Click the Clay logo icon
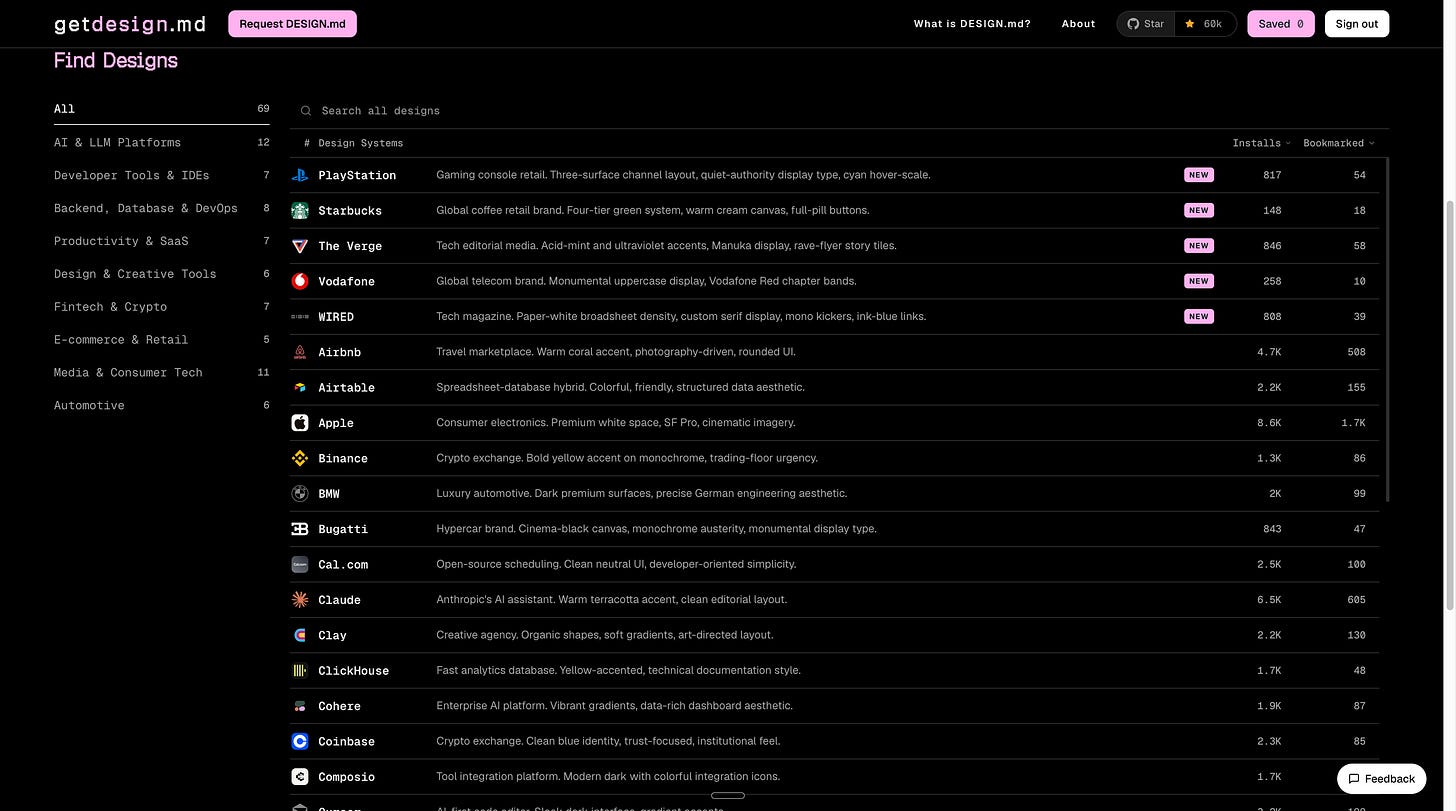The height and width of the screenshot is (811, 1456). coord(300,635)
